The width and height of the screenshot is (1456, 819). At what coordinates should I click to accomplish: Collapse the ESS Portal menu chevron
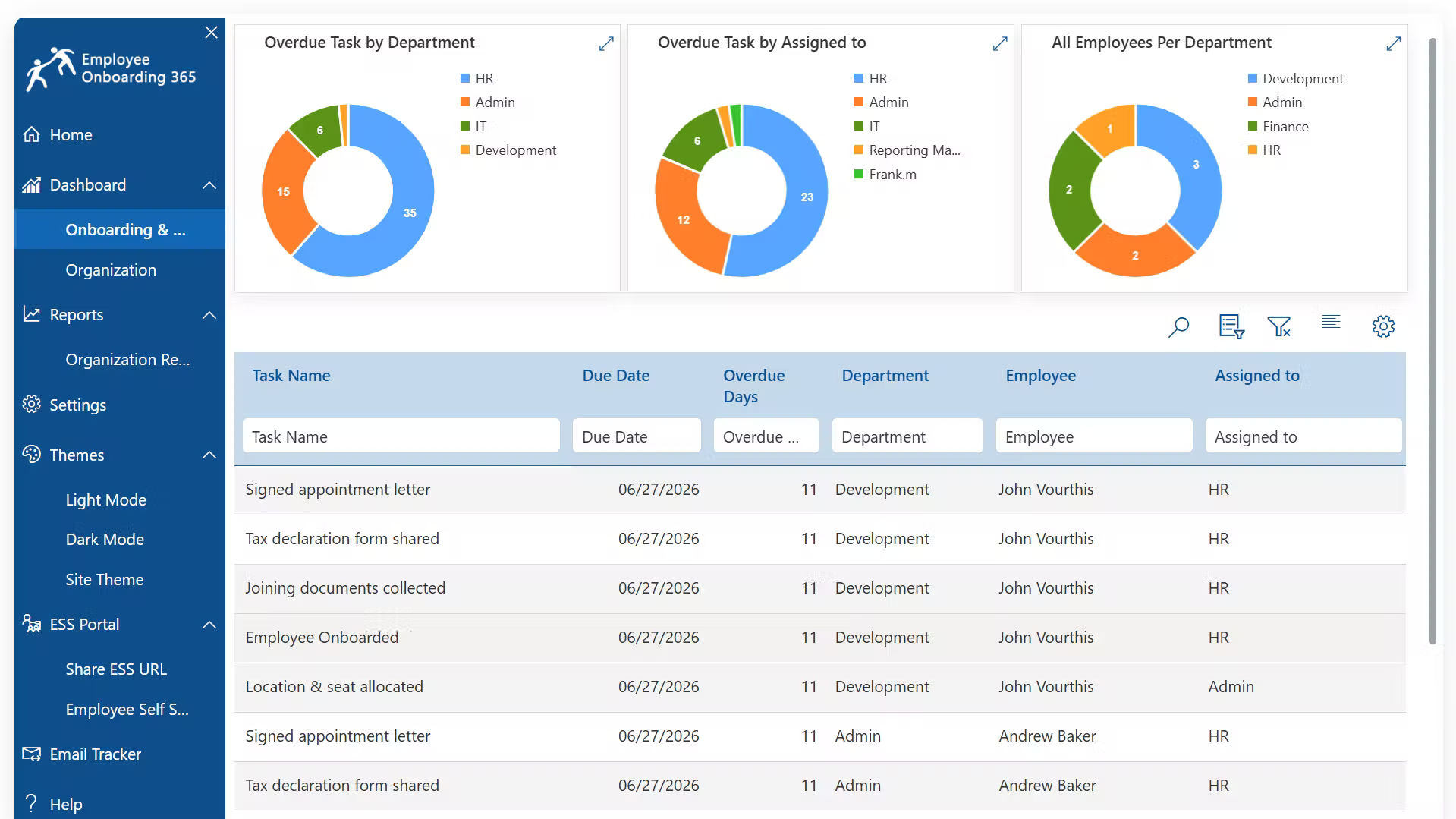pyautogui.click(x=209, y=625)
